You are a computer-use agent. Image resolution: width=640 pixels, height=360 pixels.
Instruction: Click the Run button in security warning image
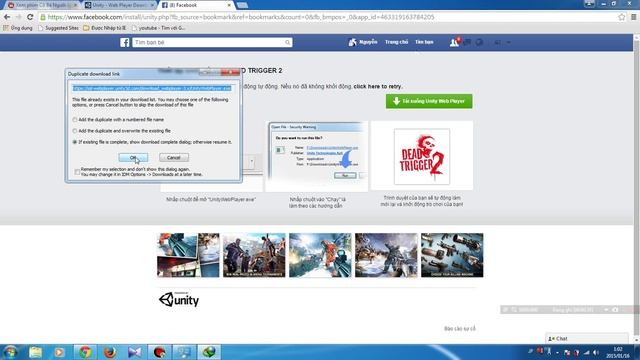pyautogui.click(x=345, y=175)
